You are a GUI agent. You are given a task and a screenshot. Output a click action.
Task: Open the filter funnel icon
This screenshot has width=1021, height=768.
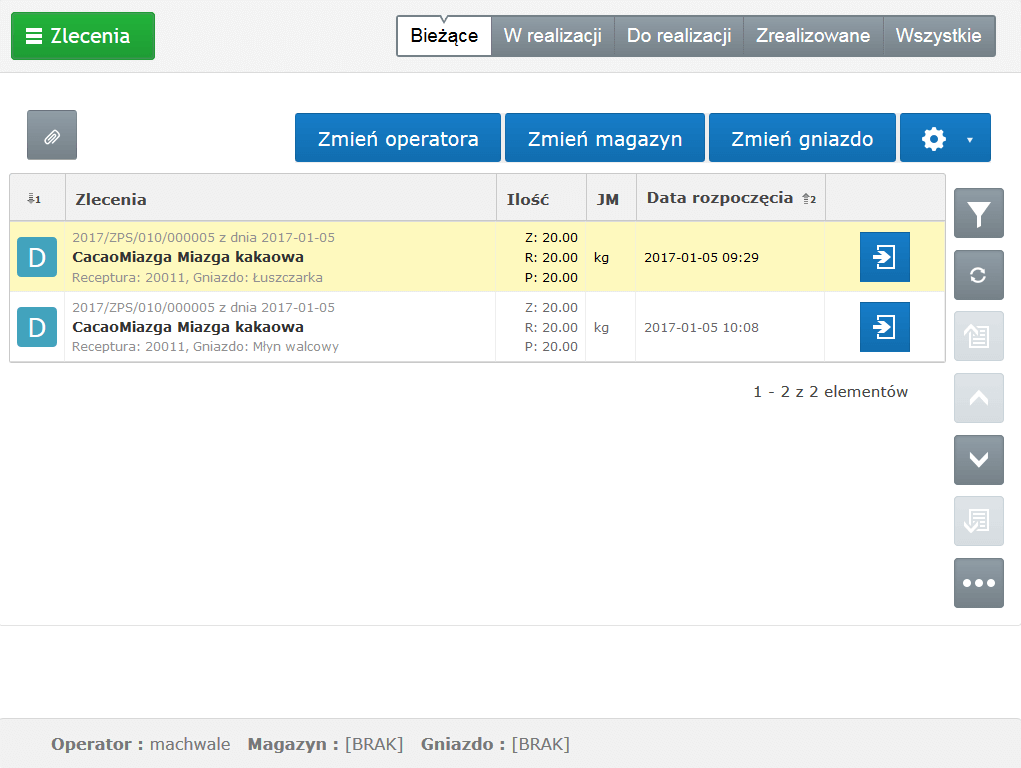(x=979, y=213)
